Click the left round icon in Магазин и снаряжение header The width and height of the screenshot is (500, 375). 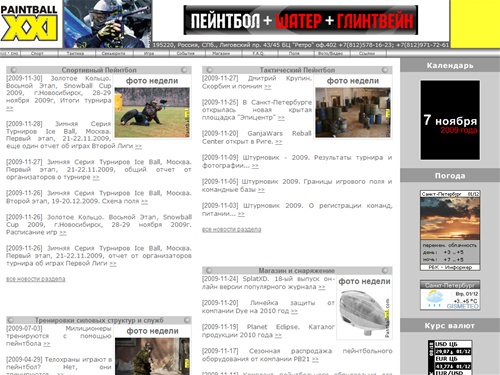[209, 270]
